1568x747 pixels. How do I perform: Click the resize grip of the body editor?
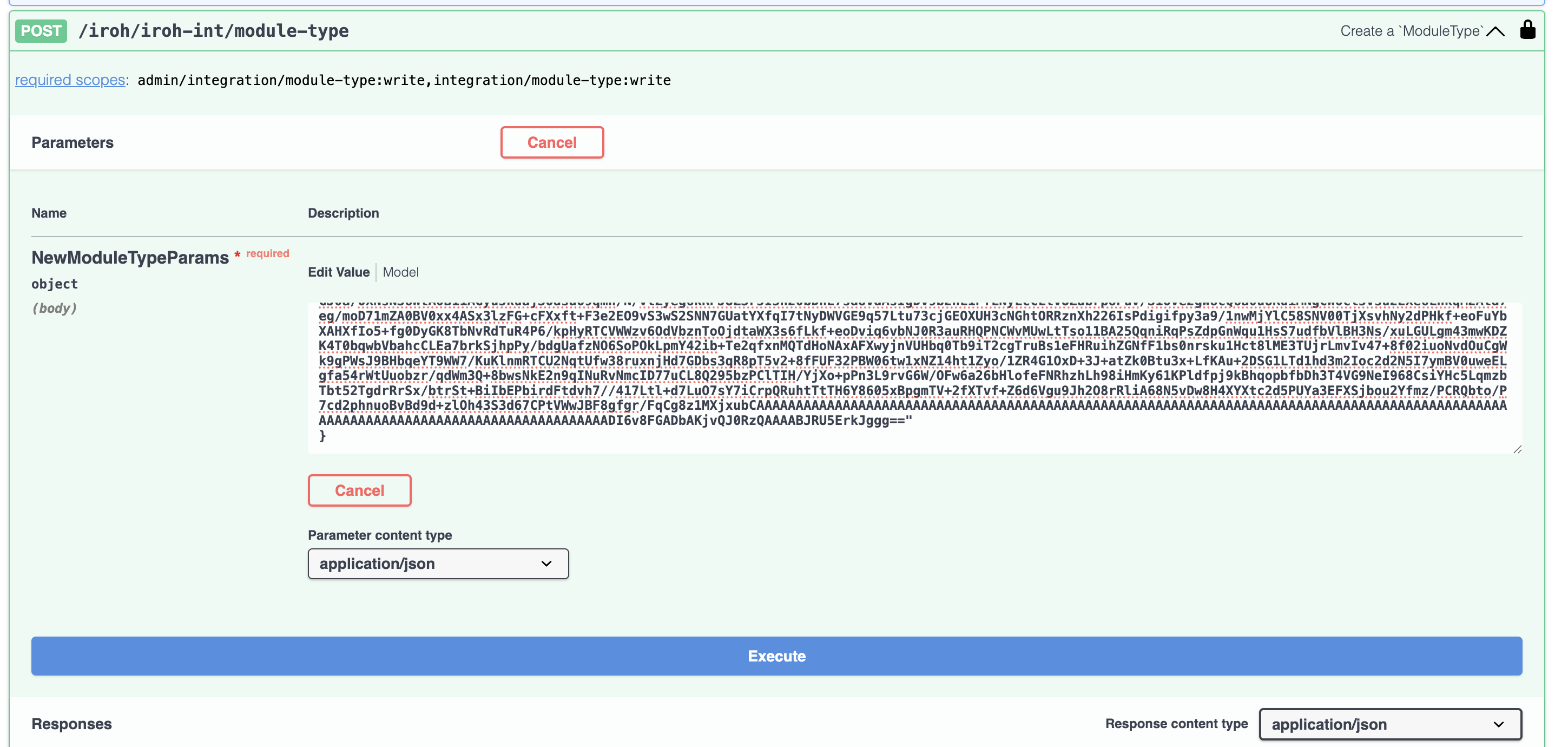click(1517, 450)
